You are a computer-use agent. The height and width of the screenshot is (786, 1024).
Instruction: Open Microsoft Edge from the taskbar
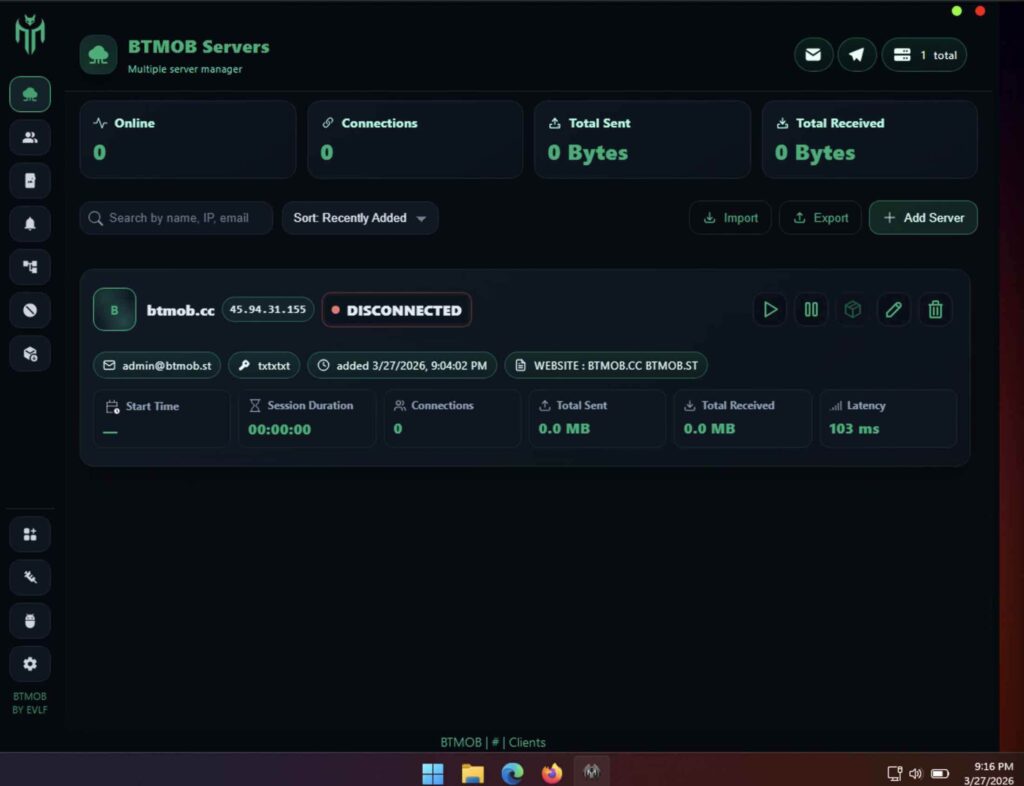click(513, 774)
